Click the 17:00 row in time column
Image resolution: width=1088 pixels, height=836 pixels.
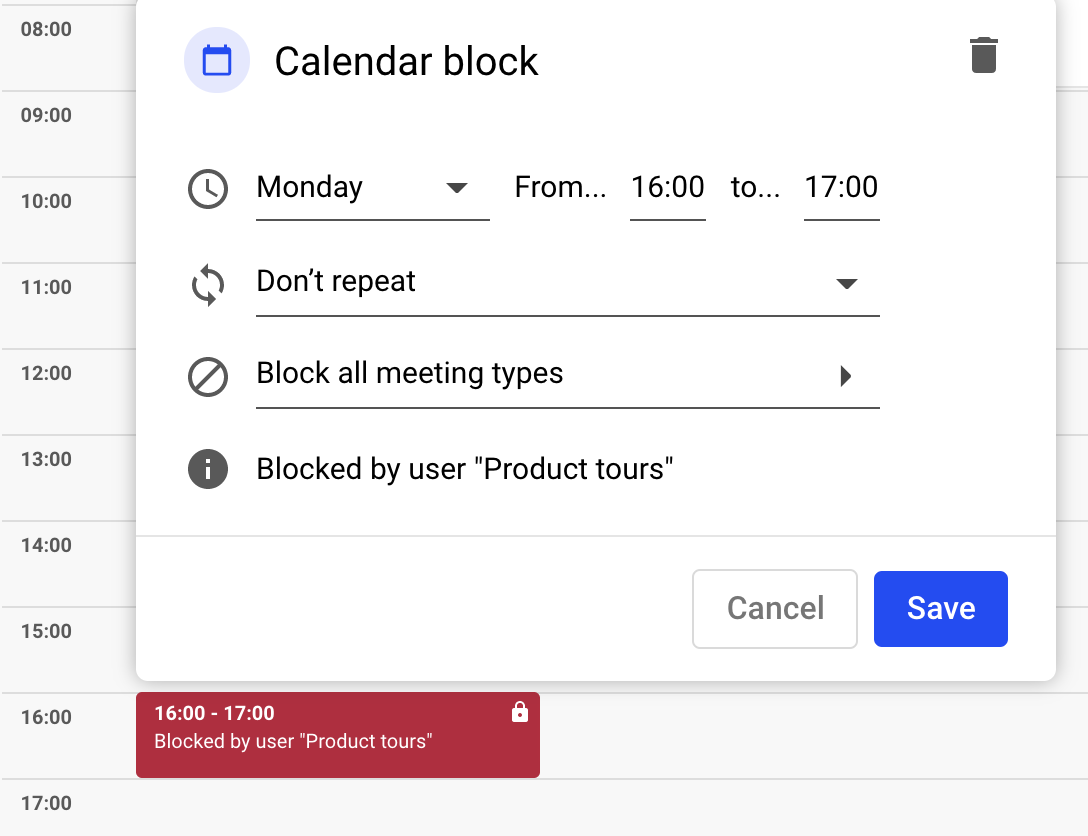click(x=46, y=803)
